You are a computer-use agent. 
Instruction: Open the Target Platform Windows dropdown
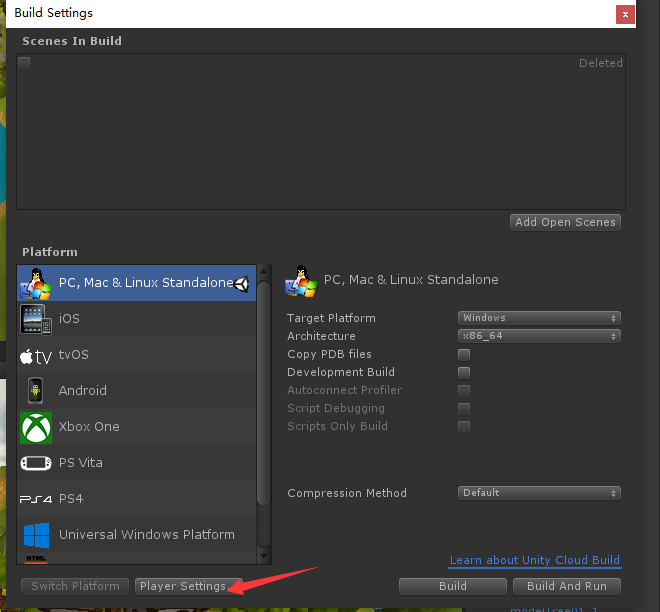pyautogui.click(x=539, y=318)
